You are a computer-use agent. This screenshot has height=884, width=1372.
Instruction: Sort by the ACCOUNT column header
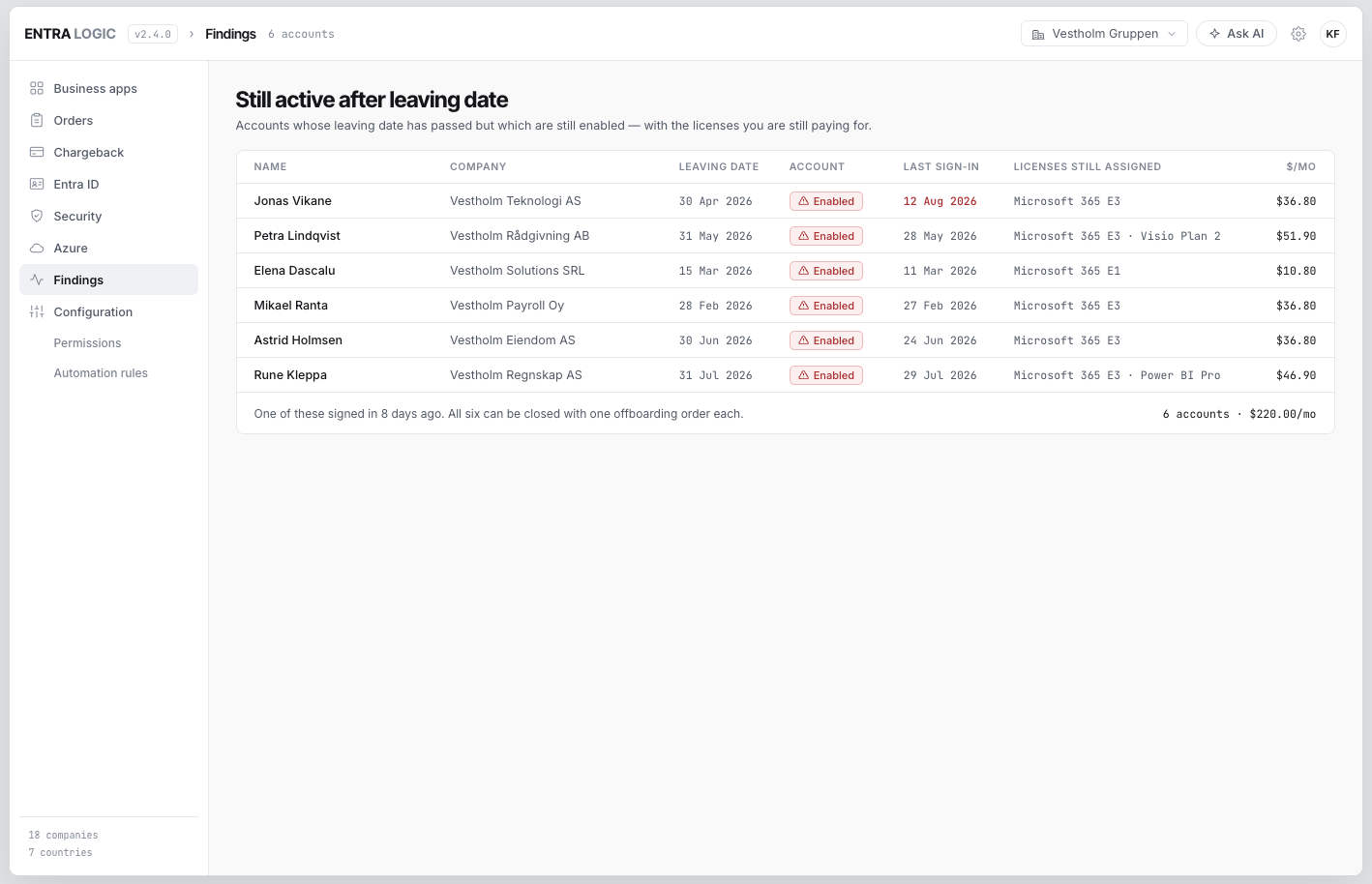817,166
